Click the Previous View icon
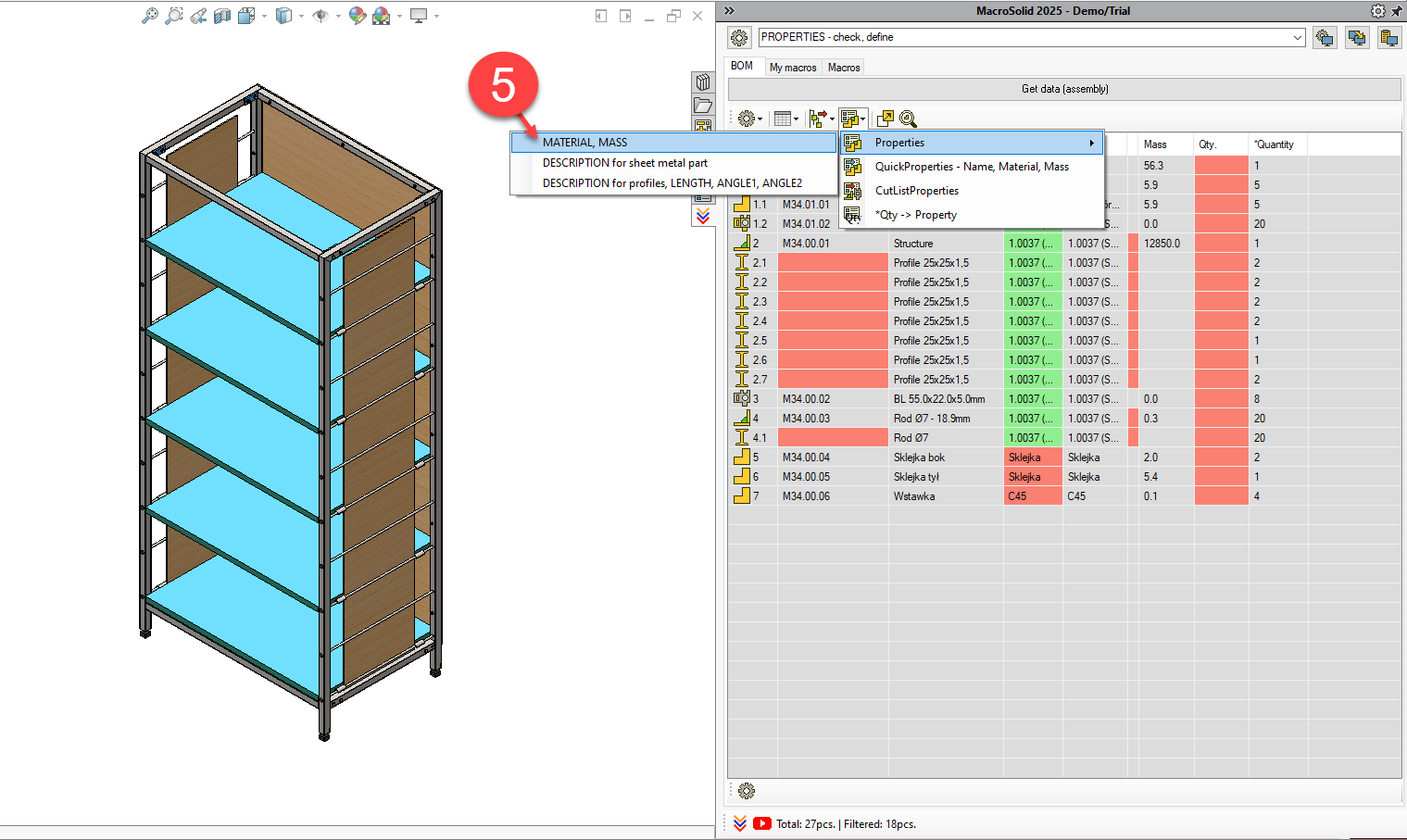Viewport: 1407px width, 840px height. 198,16
